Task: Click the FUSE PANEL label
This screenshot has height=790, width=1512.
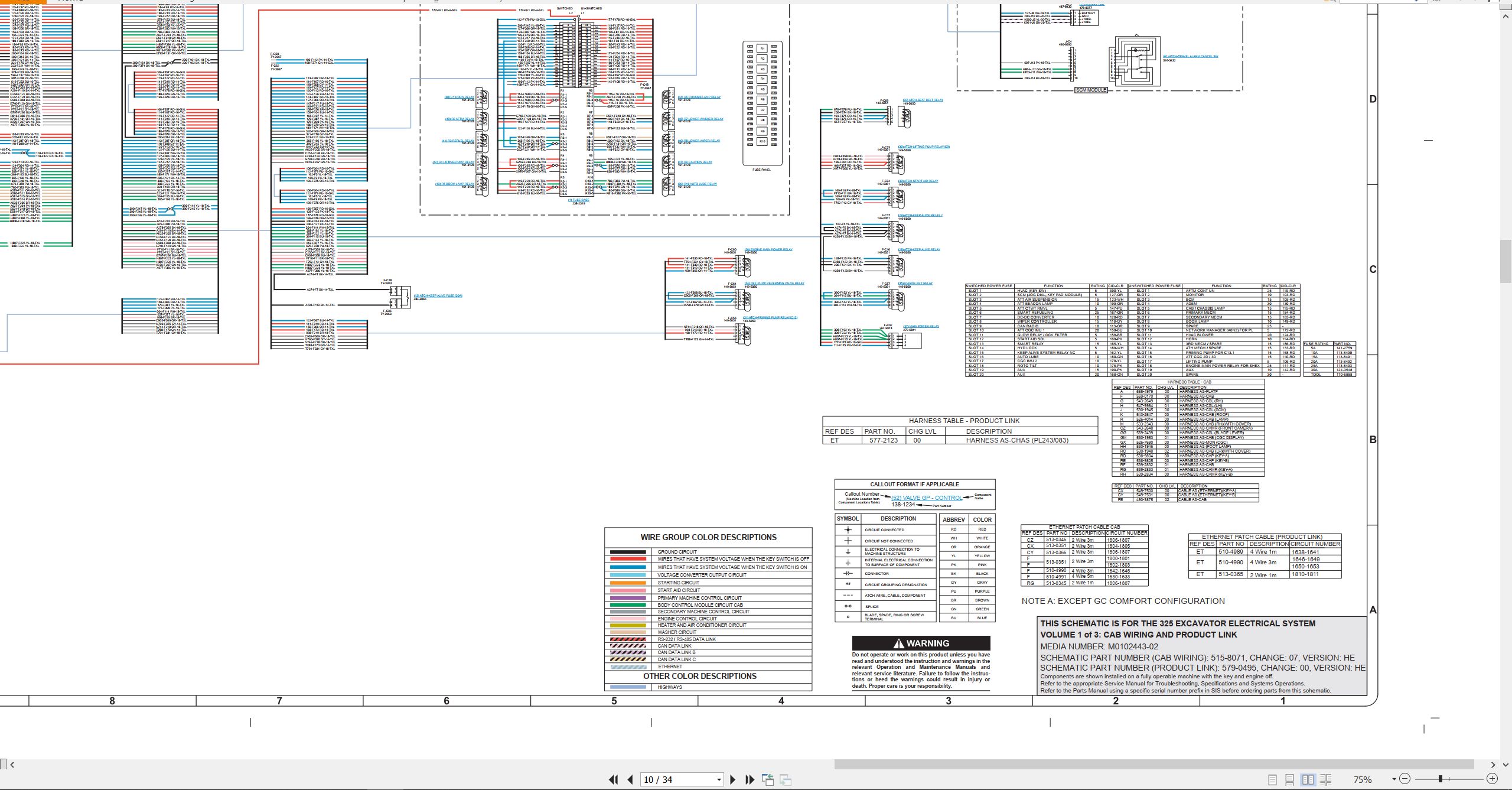Action: pyautogui.click(x=762, y=170)
